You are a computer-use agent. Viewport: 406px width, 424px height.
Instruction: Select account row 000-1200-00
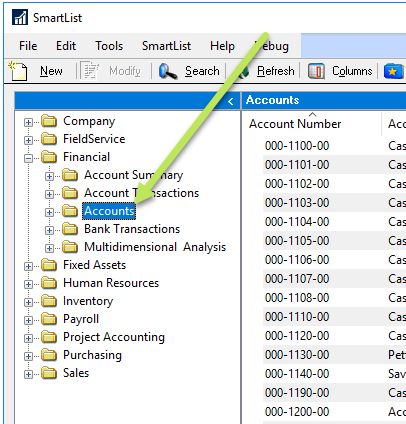(297, 412)
